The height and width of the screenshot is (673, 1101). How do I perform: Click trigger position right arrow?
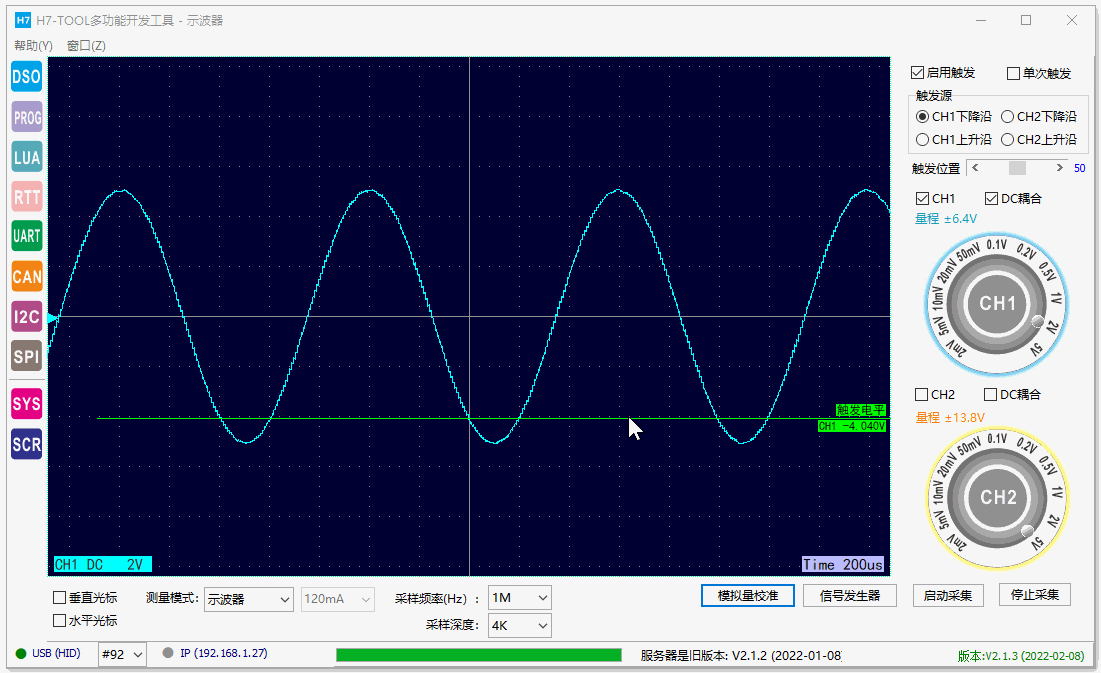coord(1059,168)
